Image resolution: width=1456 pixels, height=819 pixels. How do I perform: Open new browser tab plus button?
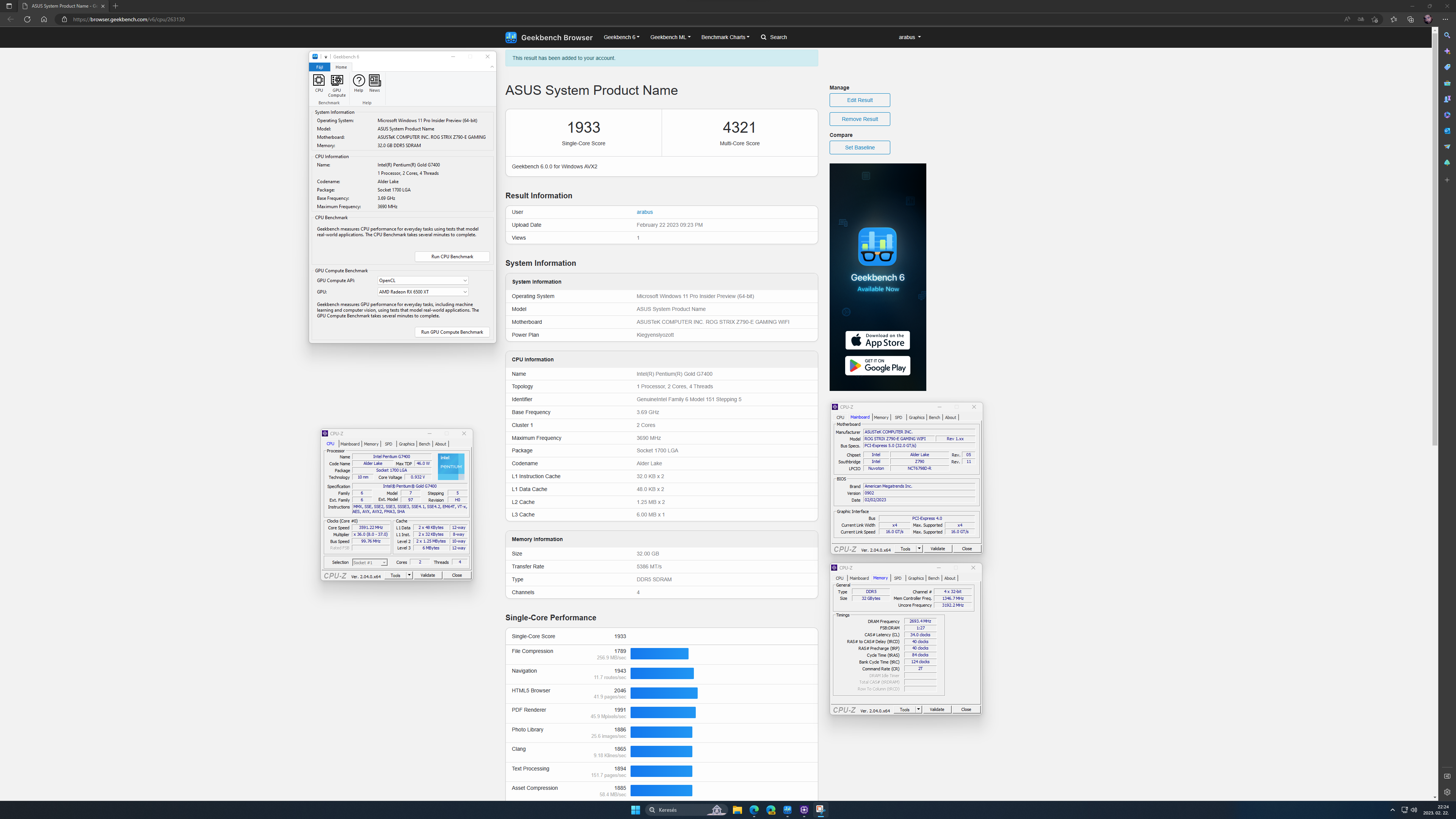115,6
